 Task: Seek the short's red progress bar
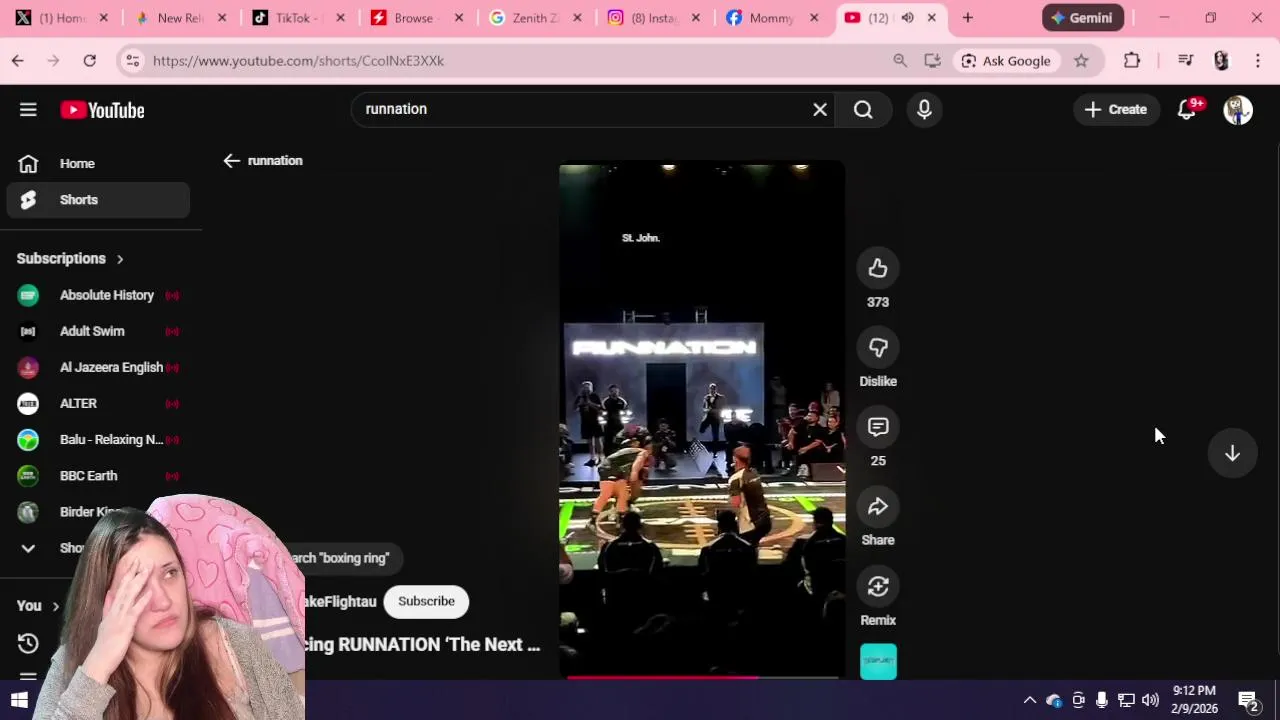[x=702, y=677]
